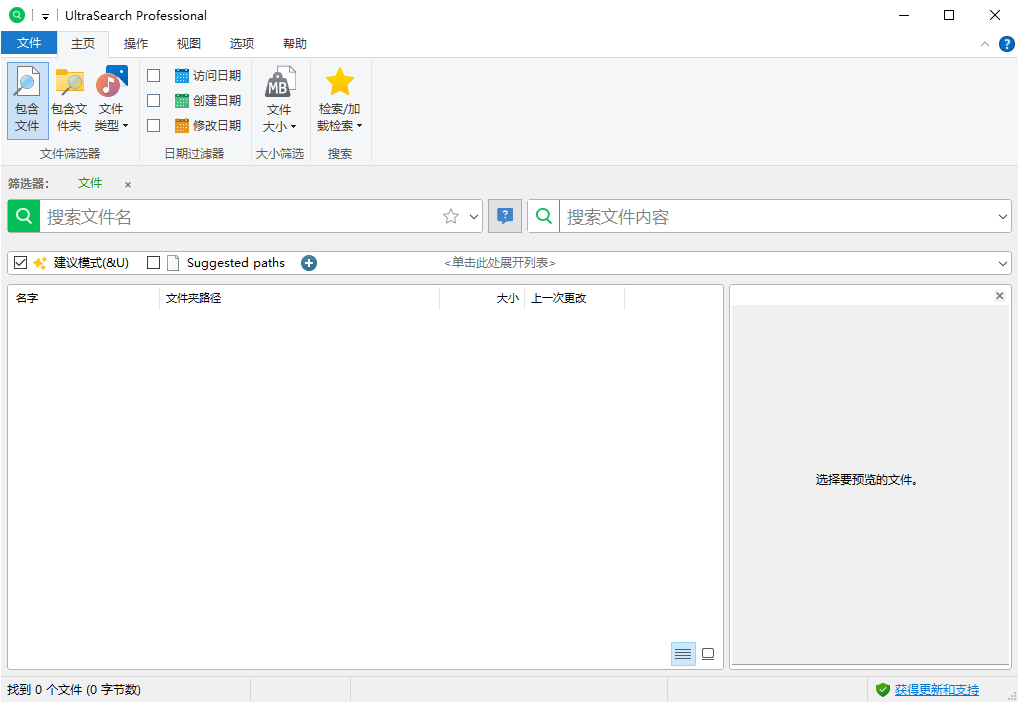Viewport: 1019px width, 703px height.
Task: Disable the 建议模式 checkbox
Action: coord(20,262)
